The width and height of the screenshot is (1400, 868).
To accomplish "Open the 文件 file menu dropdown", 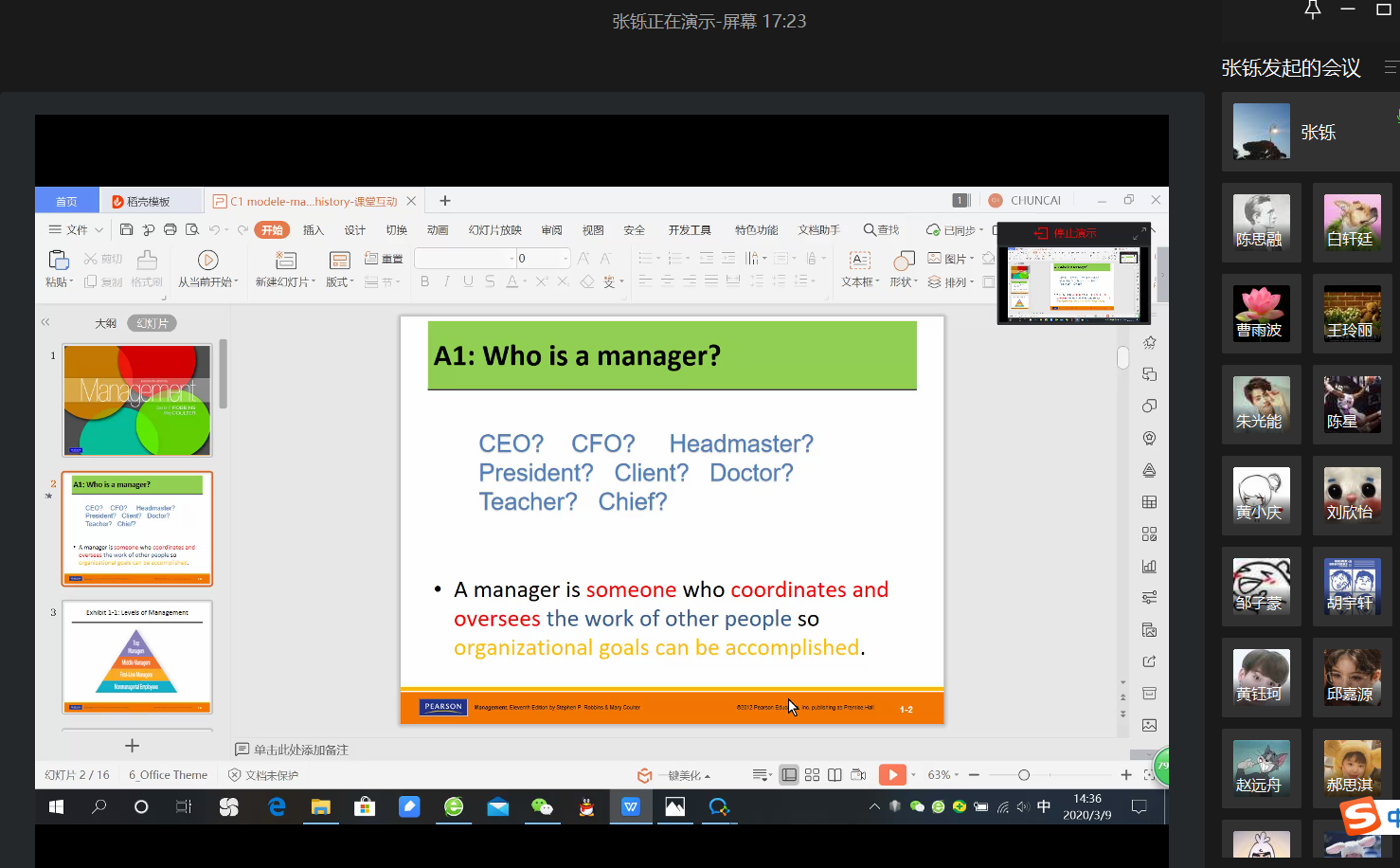I will [x=77, y=229].
